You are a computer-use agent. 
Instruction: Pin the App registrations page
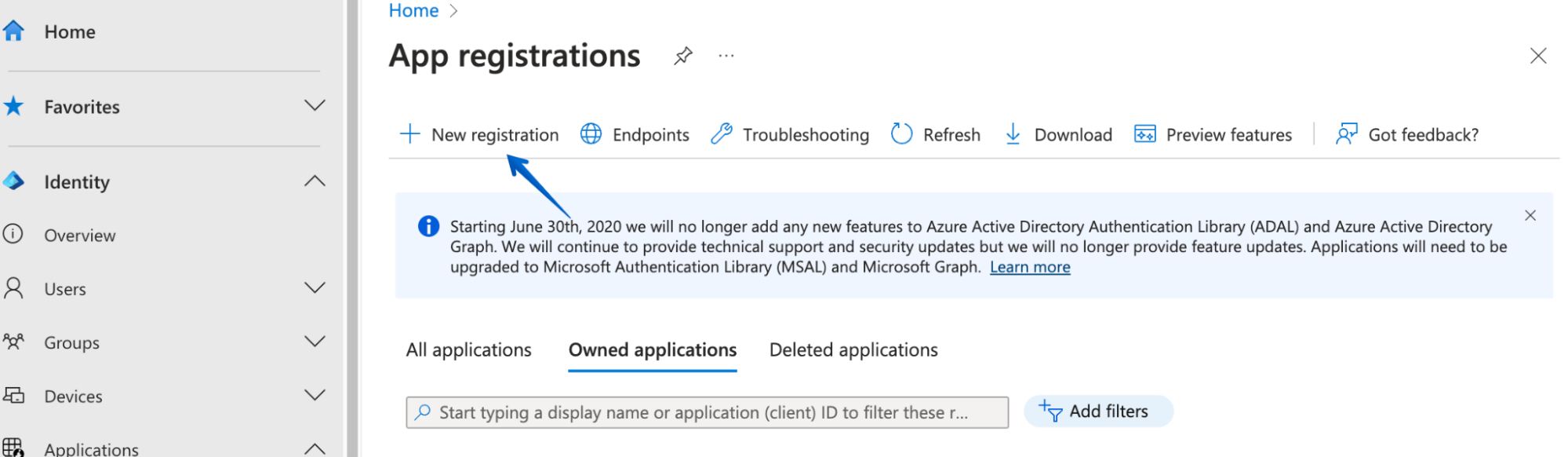point(683,56)
